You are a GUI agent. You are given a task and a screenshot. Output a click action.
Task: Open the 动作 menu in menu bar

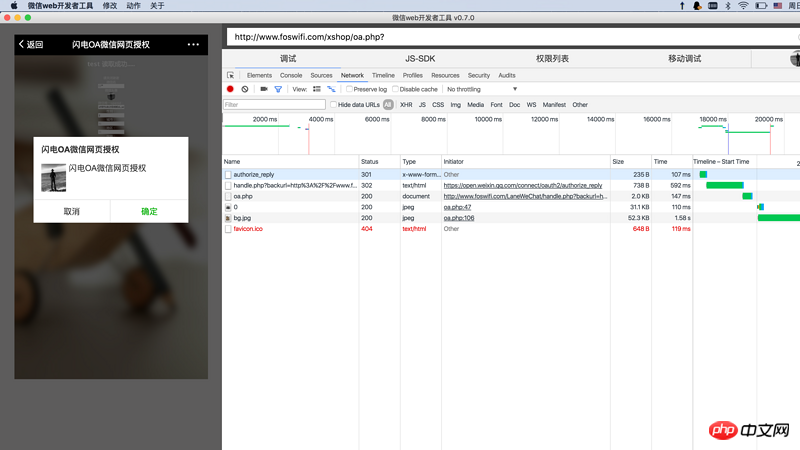[133, 6]
